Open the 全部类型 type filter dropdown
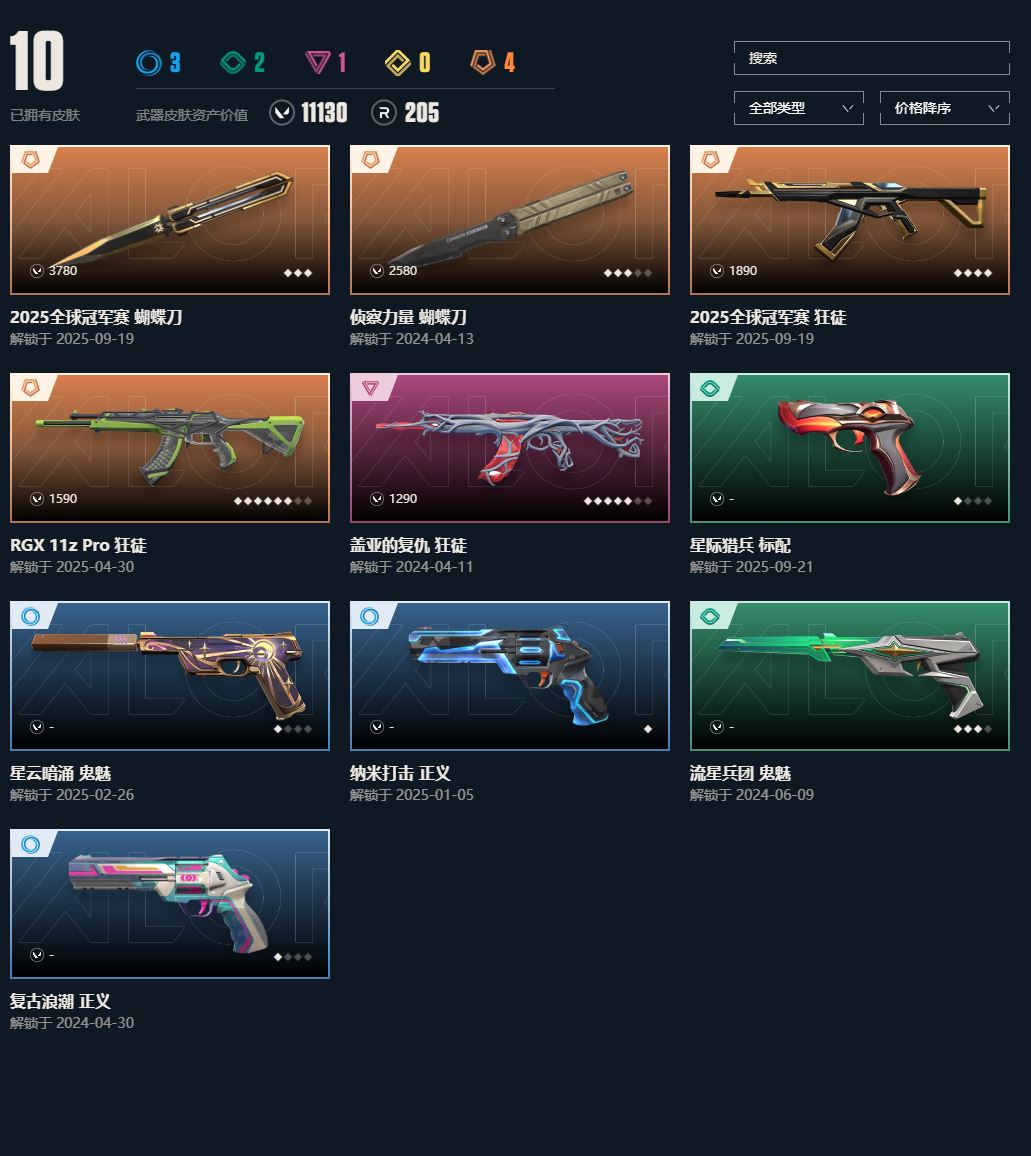 799,108
